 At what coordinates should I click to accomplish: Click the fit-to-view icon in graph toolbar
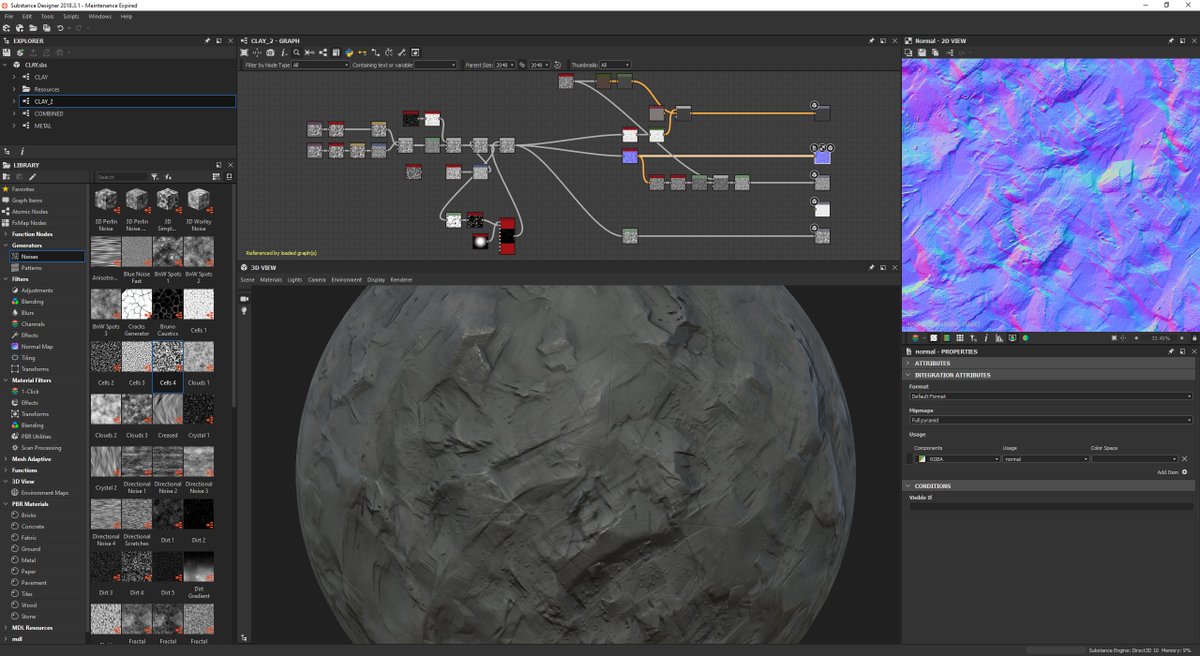(x=244, y=52)
